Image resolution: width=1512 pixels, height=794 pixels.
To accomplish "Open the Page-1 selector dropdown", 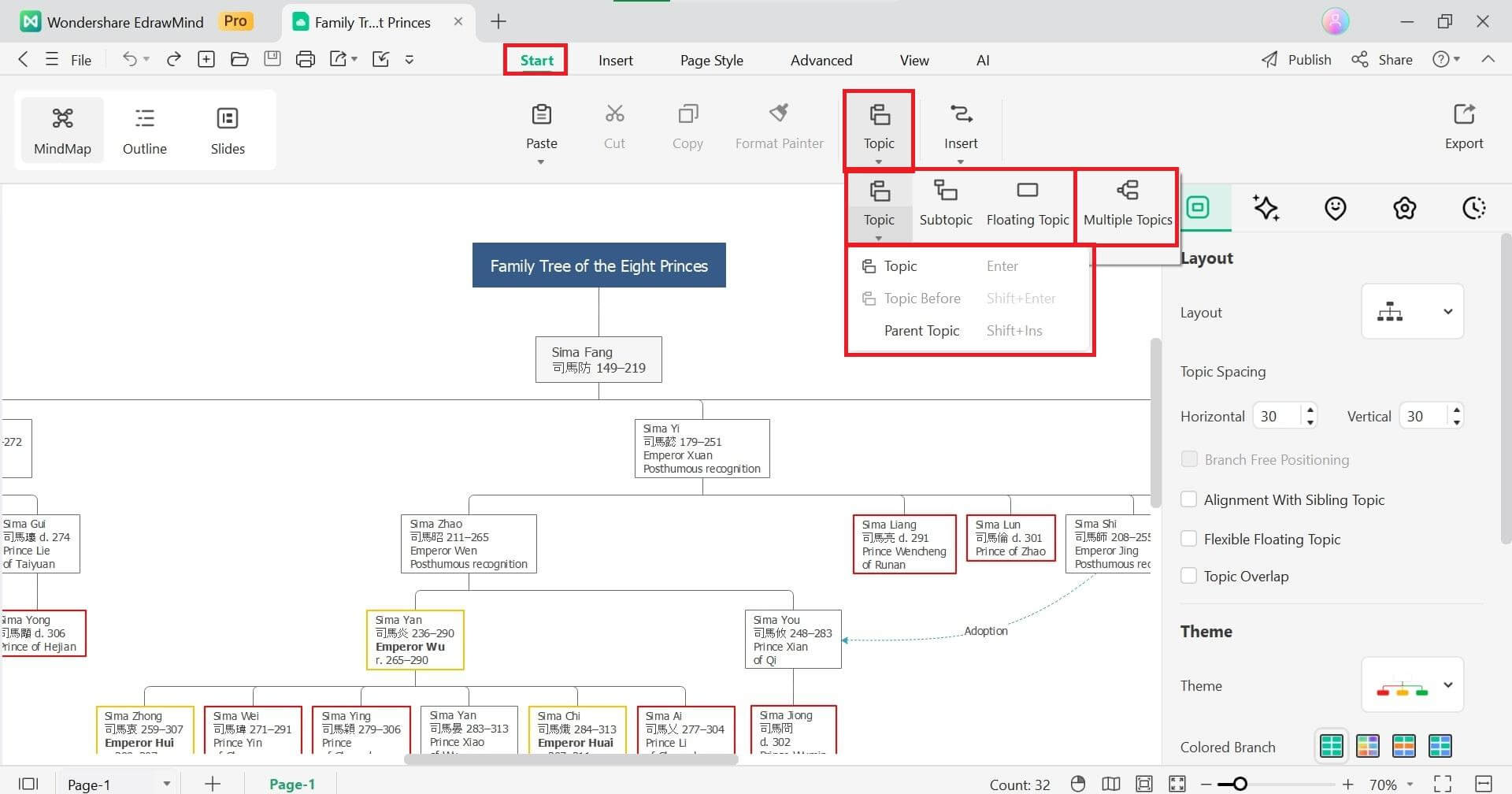I will [x=167, y=784].
